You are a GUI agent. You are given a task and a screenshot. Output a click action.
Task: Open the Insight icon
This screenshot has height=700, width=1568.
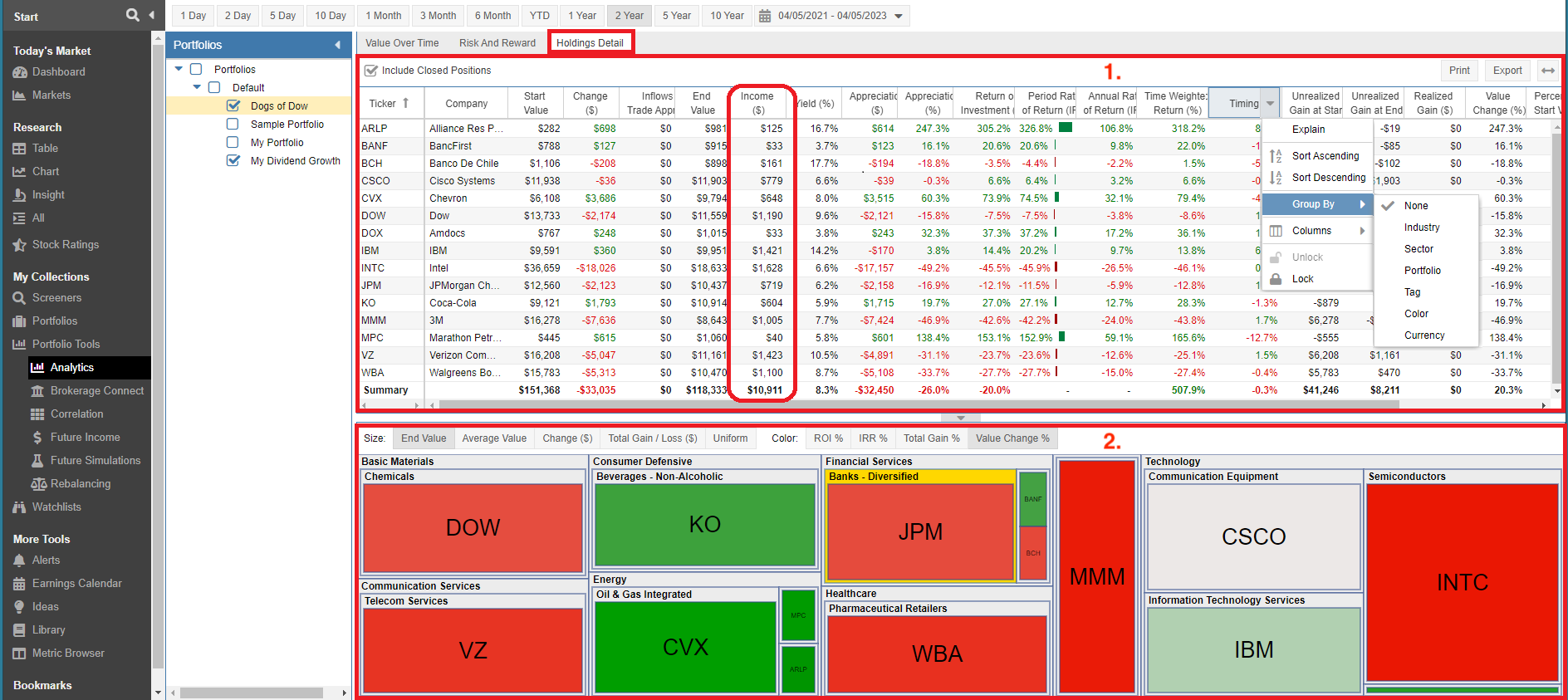[20, 195]
